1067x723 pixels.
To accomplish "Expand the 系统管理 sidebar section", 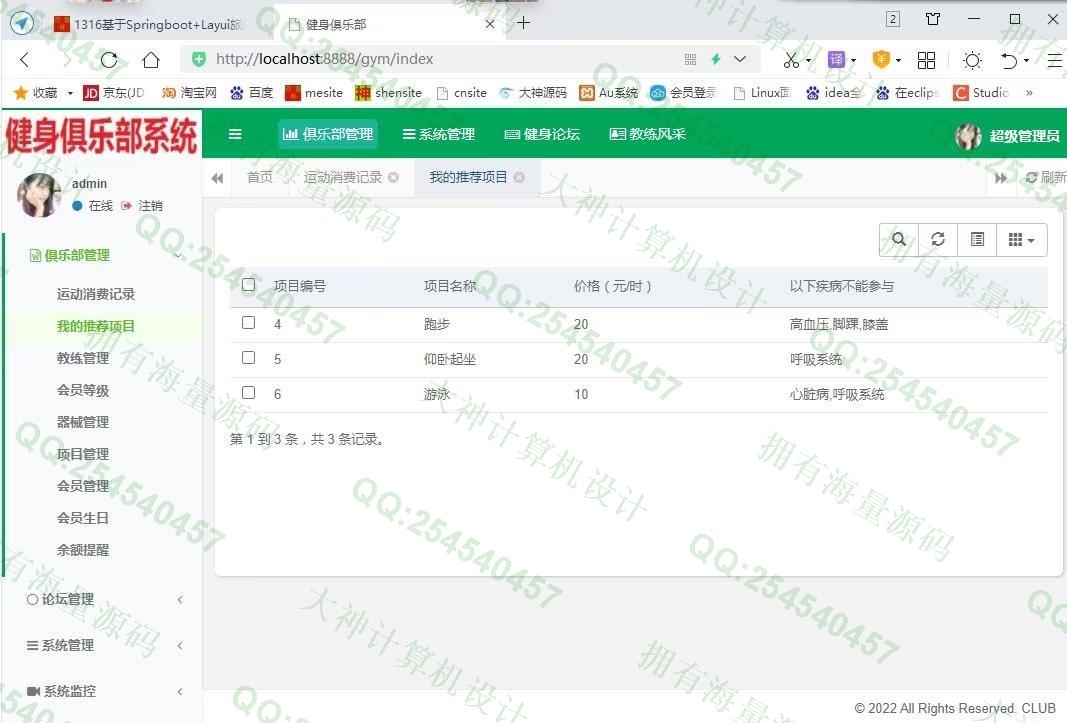I will pos(102,645).
